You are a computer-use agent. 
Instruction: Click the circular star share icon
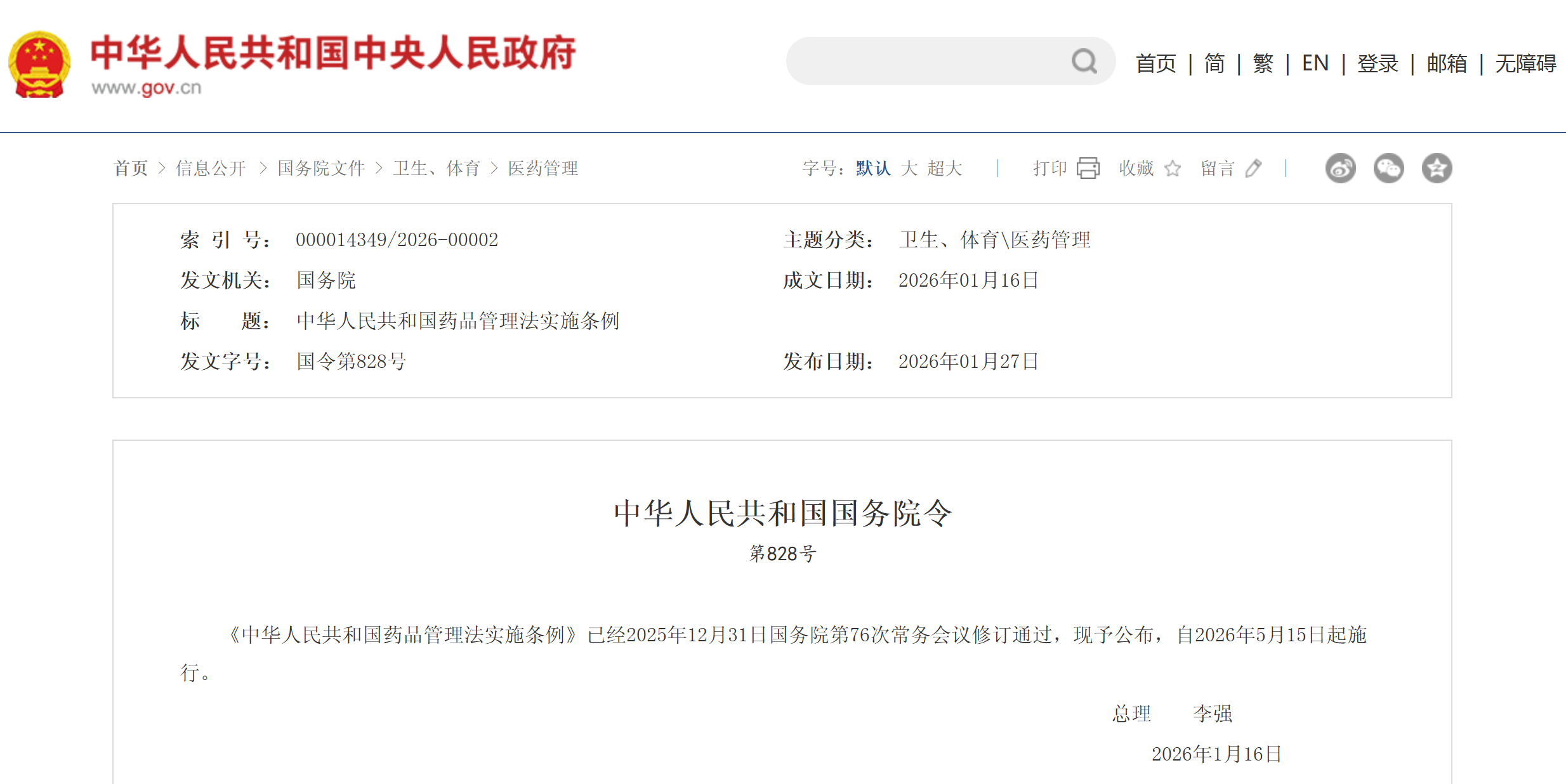click(x=1437, y=168)
